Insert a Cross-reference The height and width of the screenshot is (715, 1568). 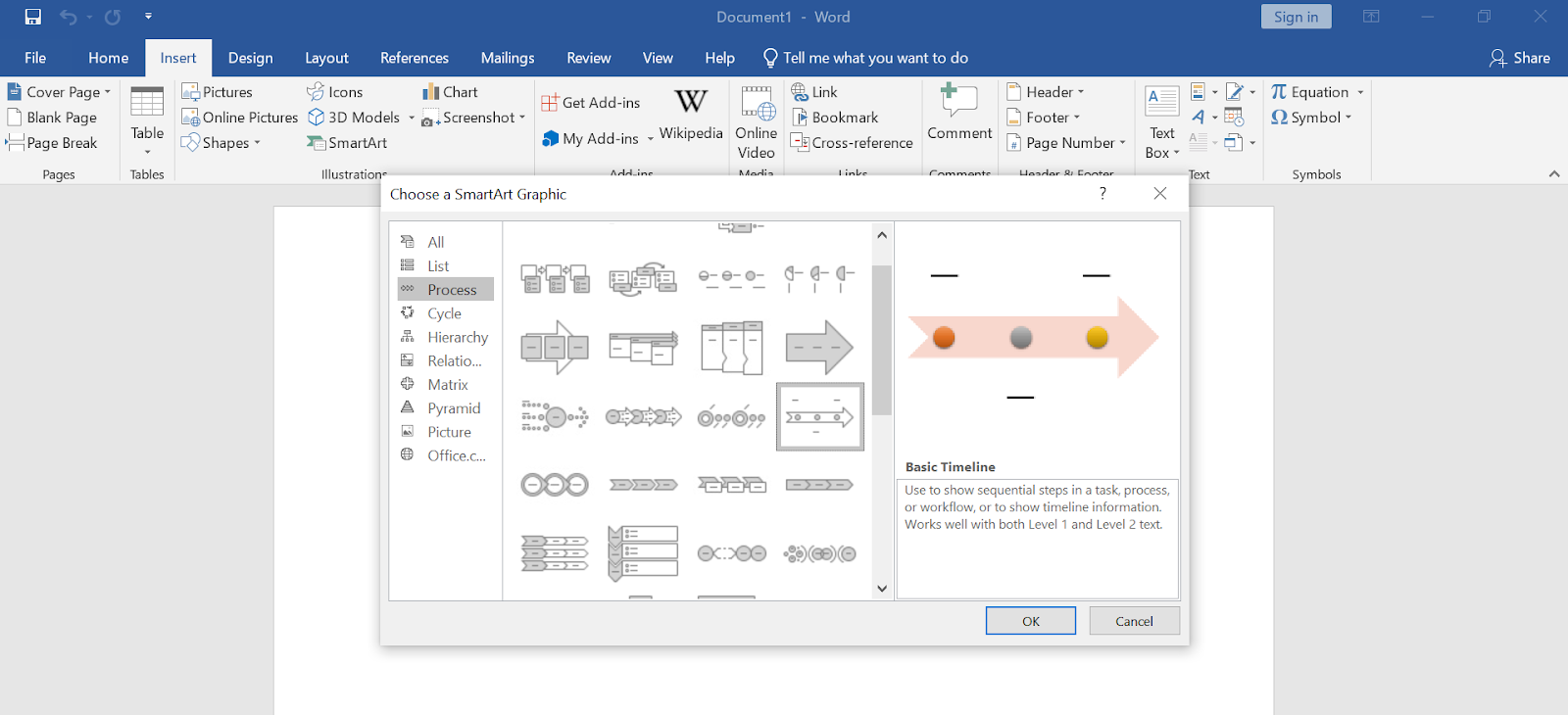click(x=852, y=143)
